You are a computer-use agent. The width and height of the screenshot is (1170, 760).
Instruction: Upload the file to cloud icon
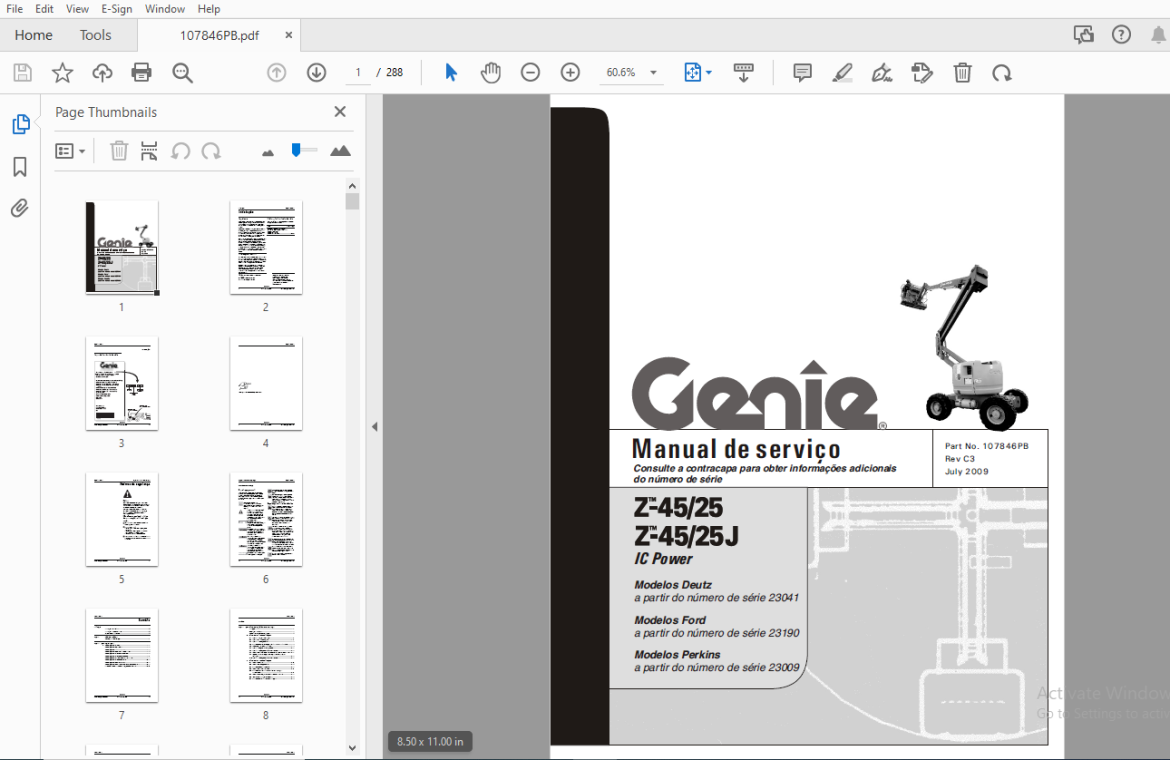tap(102, 72)
